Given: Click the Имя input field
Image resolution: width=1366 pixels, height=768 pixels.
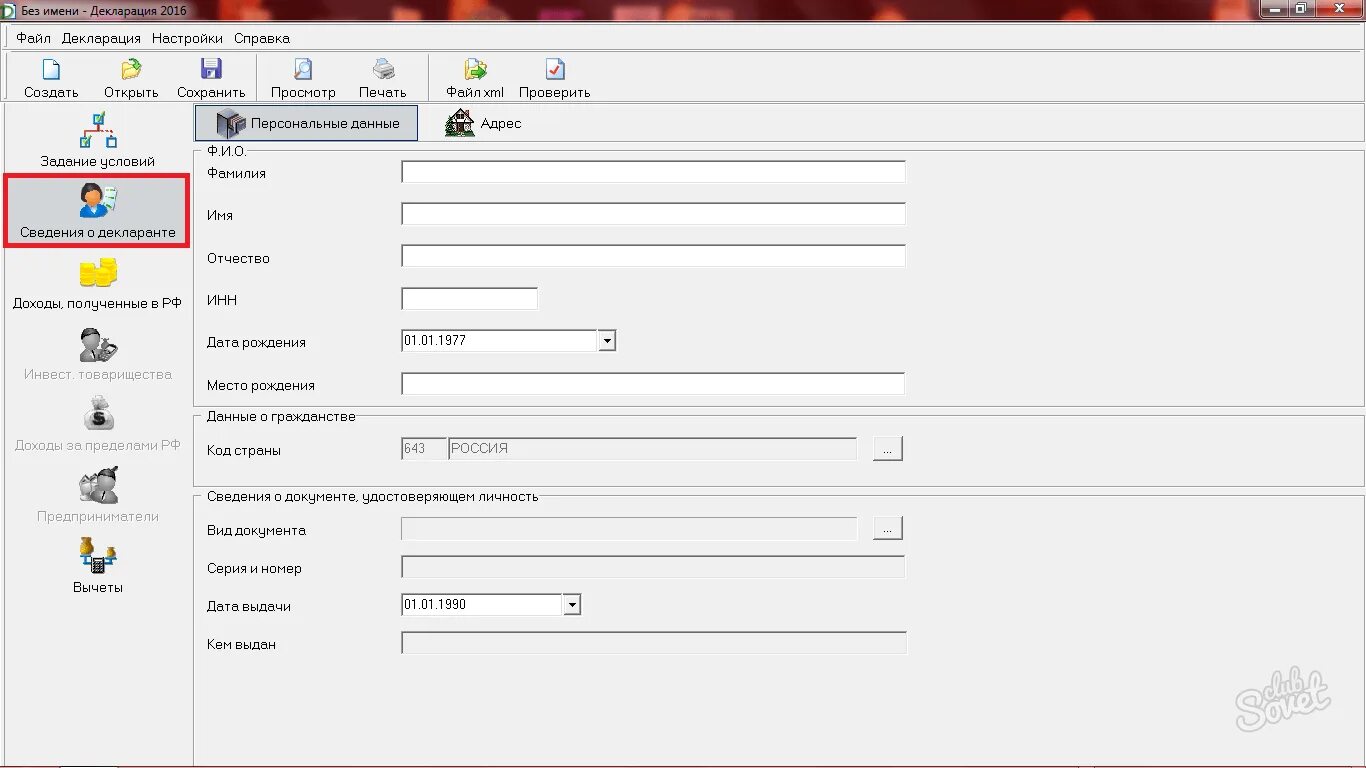Looking at the screenshot, I should [x=653, y=214].
